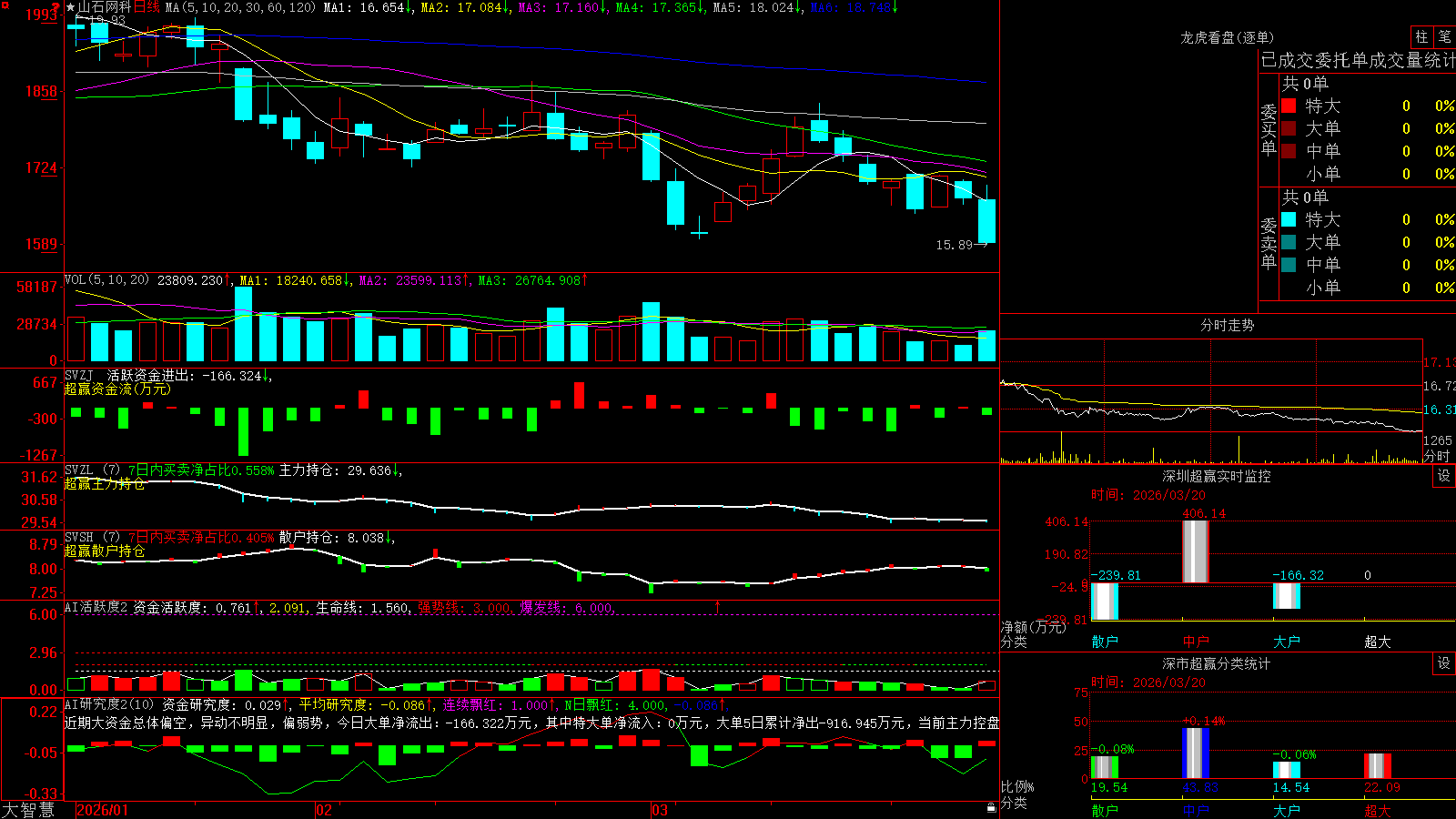Click the 龙虎看盘(逐单) panel title
This screenshot has width=1456, height=819.
click(1228, 37)
